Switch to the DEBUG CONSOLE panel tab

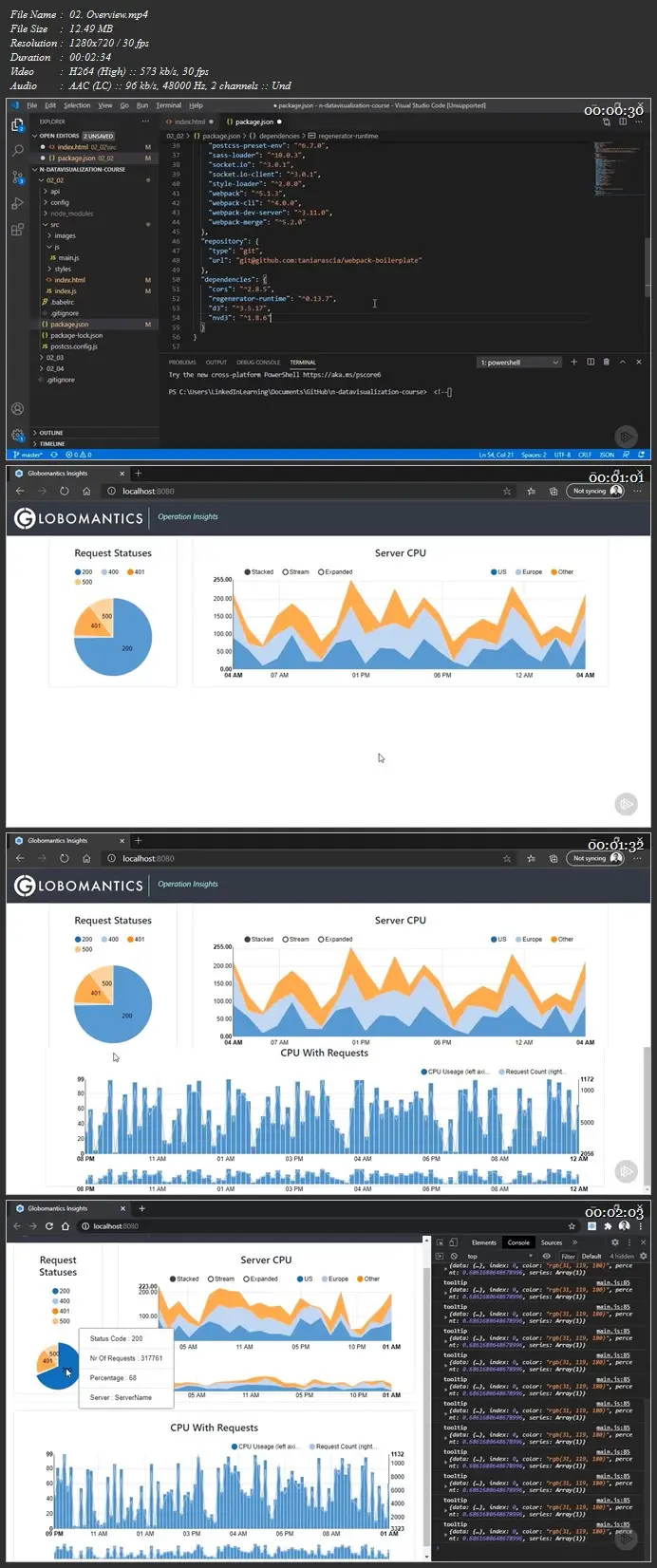coord(258,362)
